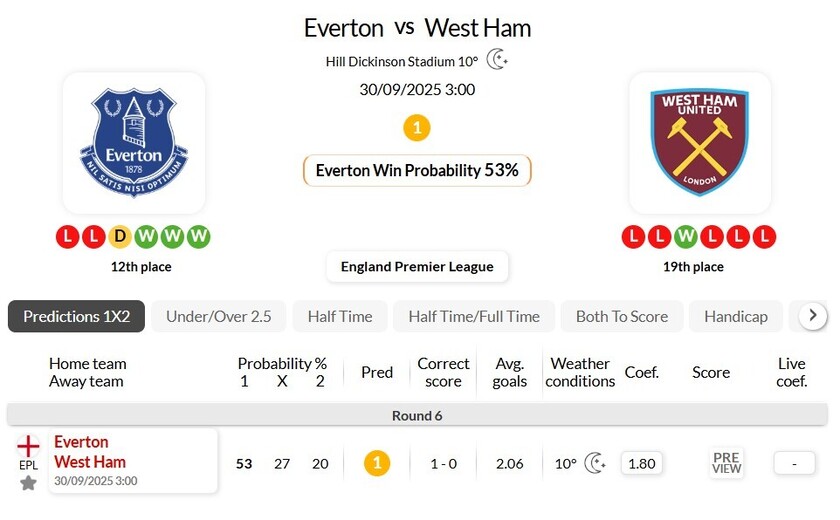Click the 1.80 coefficient button
840x520 pixels.
click(641, 463)
